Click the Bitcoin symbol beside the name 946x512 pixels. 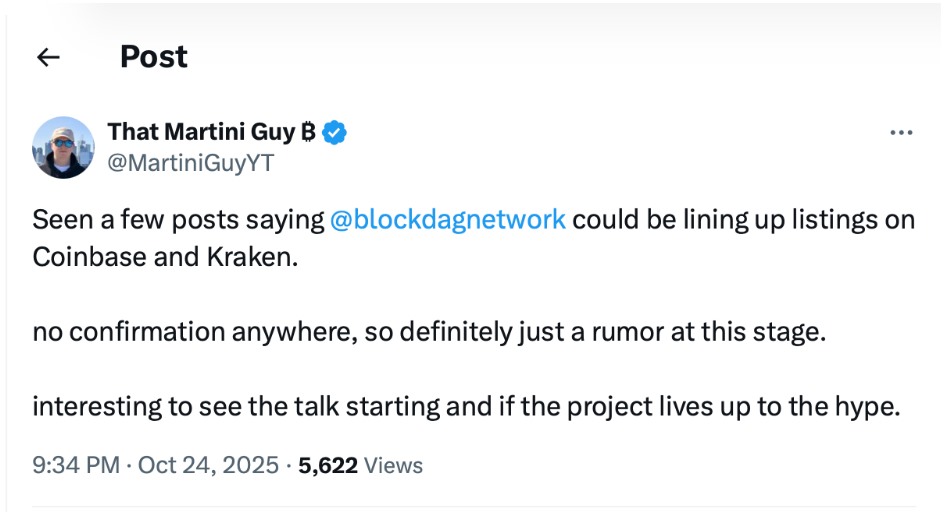pyautogui.click(x=308, y=132)
